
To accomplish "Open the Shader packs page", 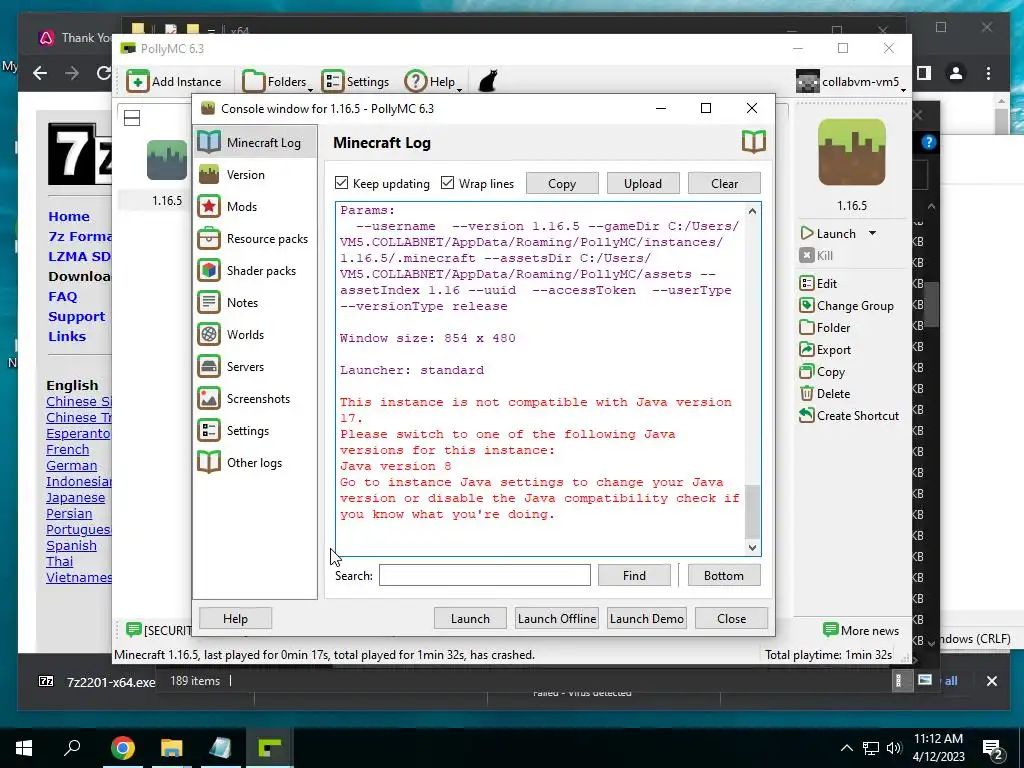I will coord(255,270).
